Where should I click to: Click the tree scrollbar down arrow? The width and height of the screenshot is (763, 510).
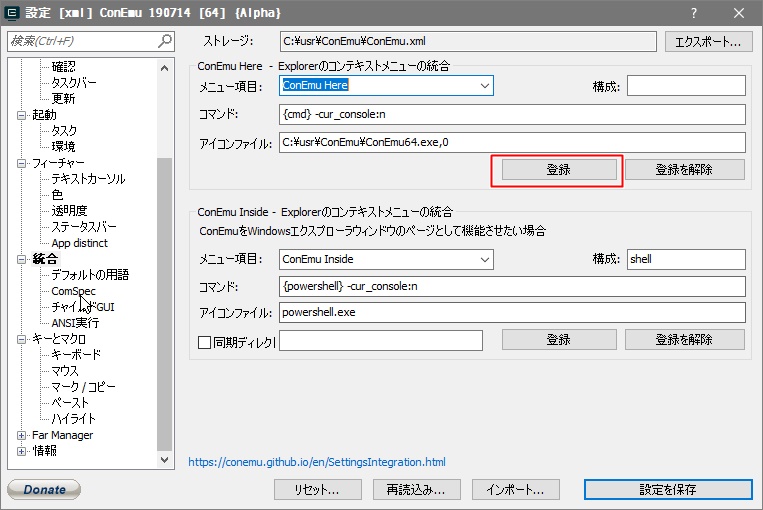[164, 460]
